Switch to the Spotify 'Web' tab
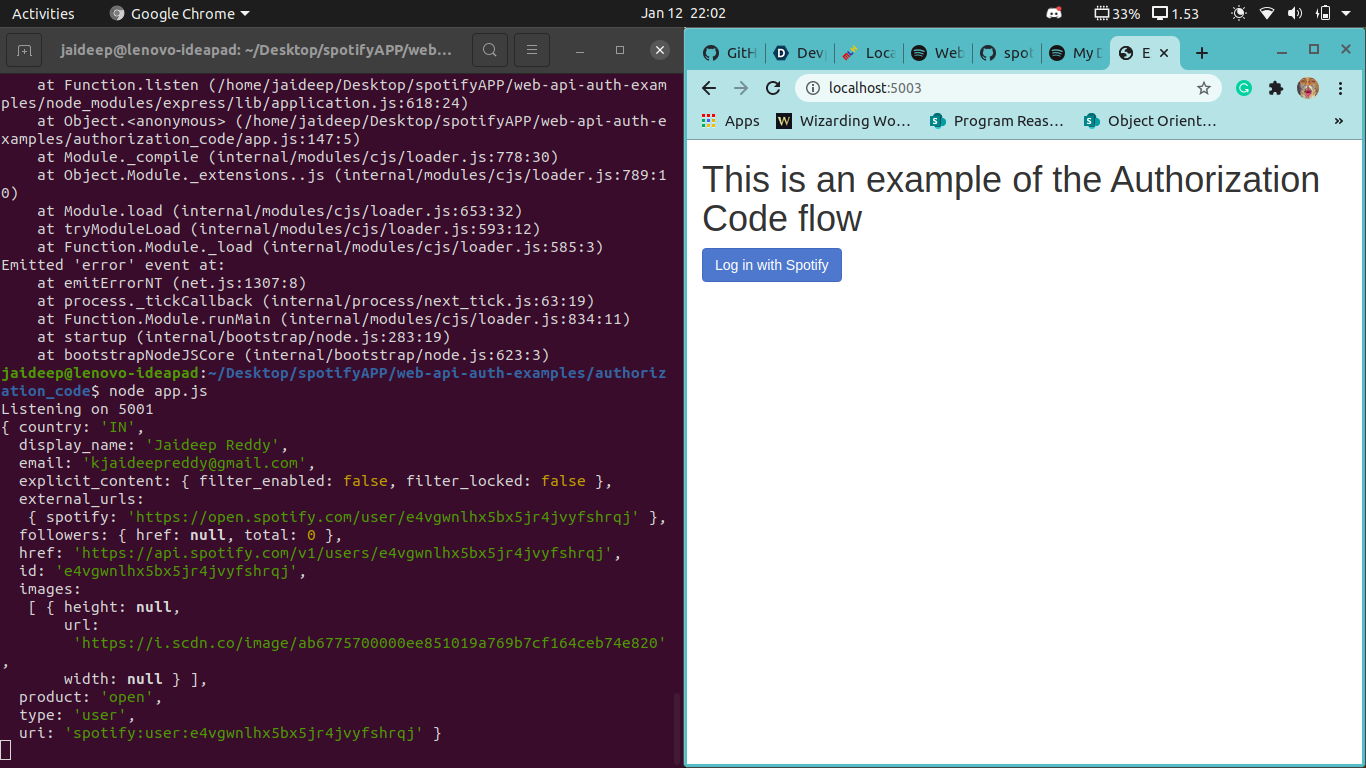The height and width of the screenshot is (768, 1366). coord(938,53)
